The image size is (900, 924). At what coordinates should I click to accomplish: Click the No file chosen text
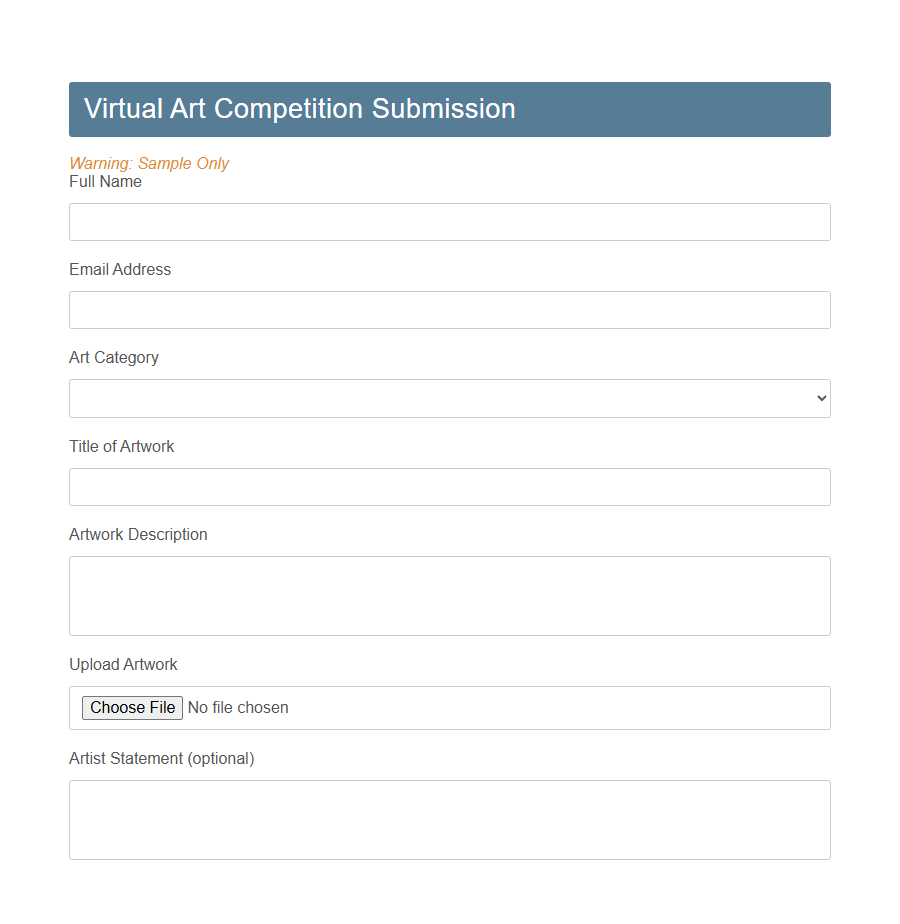pyautogui.click(x=237, y=707)
